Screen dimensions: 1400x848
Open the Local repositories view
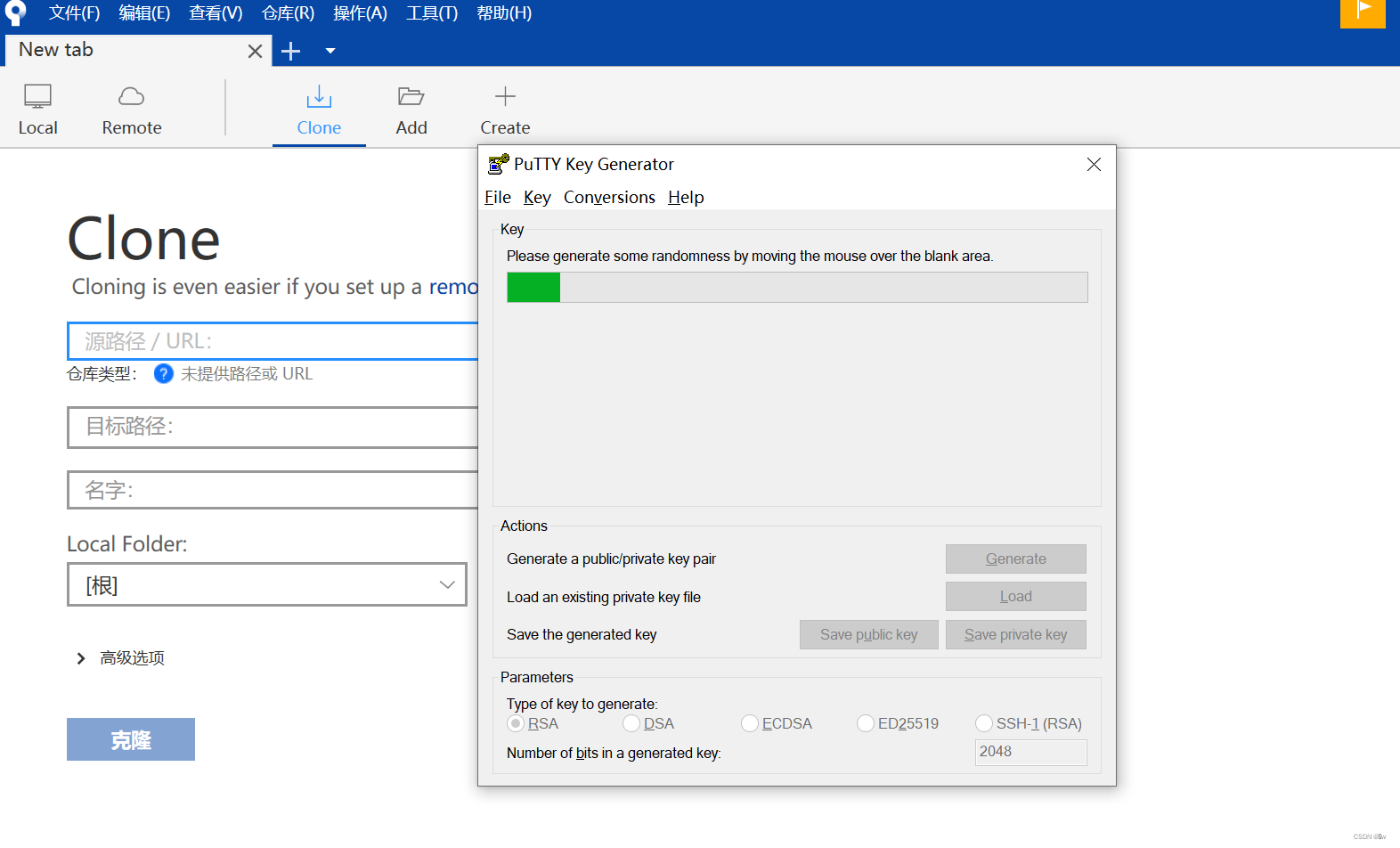(37, 110)
